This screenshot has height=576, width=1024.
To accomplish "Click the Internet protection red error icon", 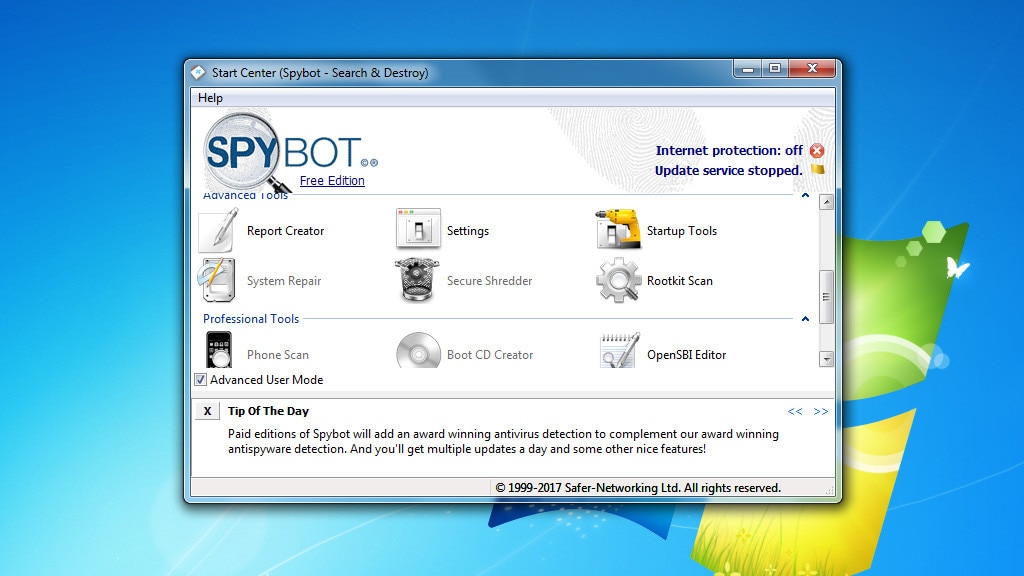I will pyautogui.click(x=817, y=151).
